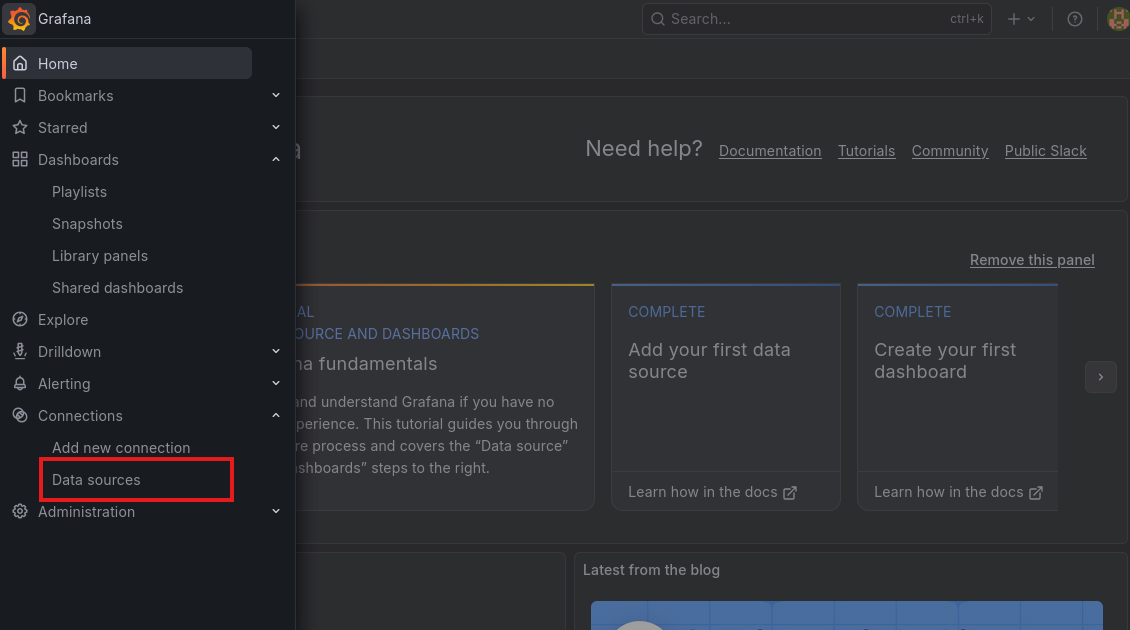Click the Need help? text

pos(644,148)
